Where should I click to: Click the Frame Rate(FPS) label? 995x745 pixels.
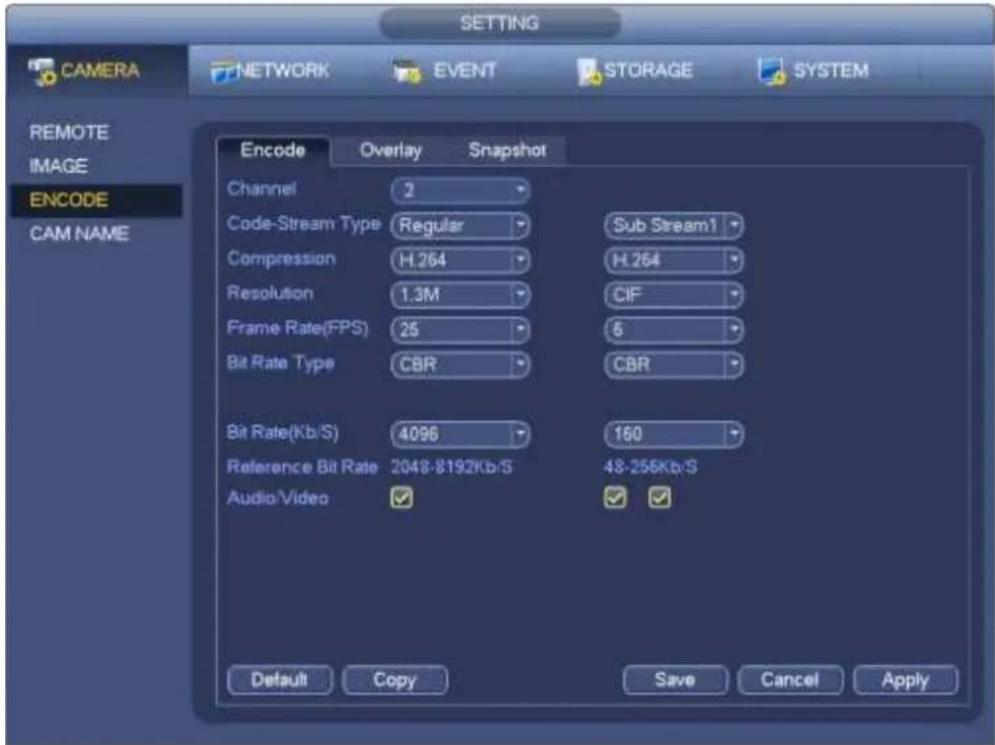point(298,329)
